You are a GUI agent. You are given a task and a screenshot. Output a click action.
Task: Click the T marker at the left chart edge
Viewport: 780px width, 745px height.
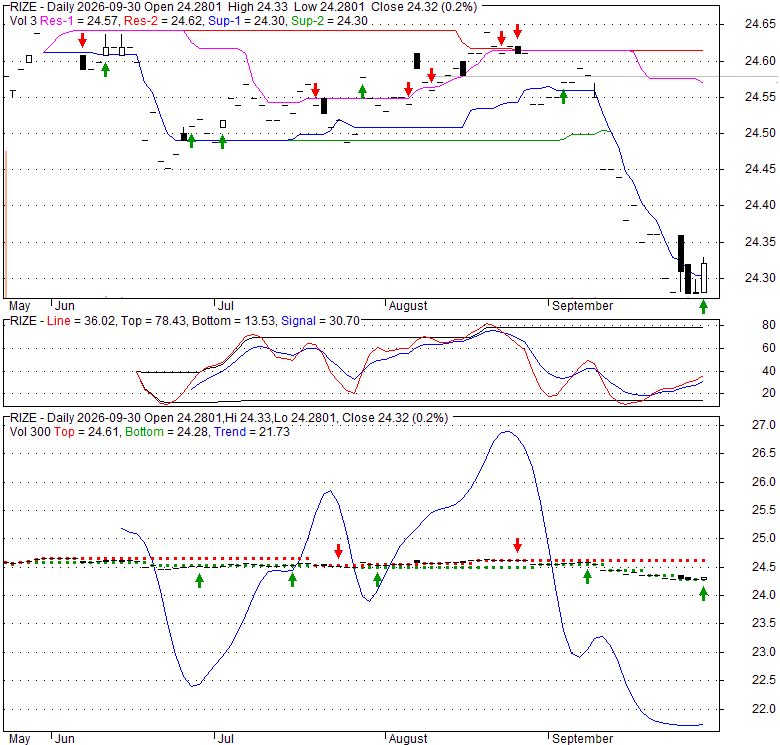[13, 93]
